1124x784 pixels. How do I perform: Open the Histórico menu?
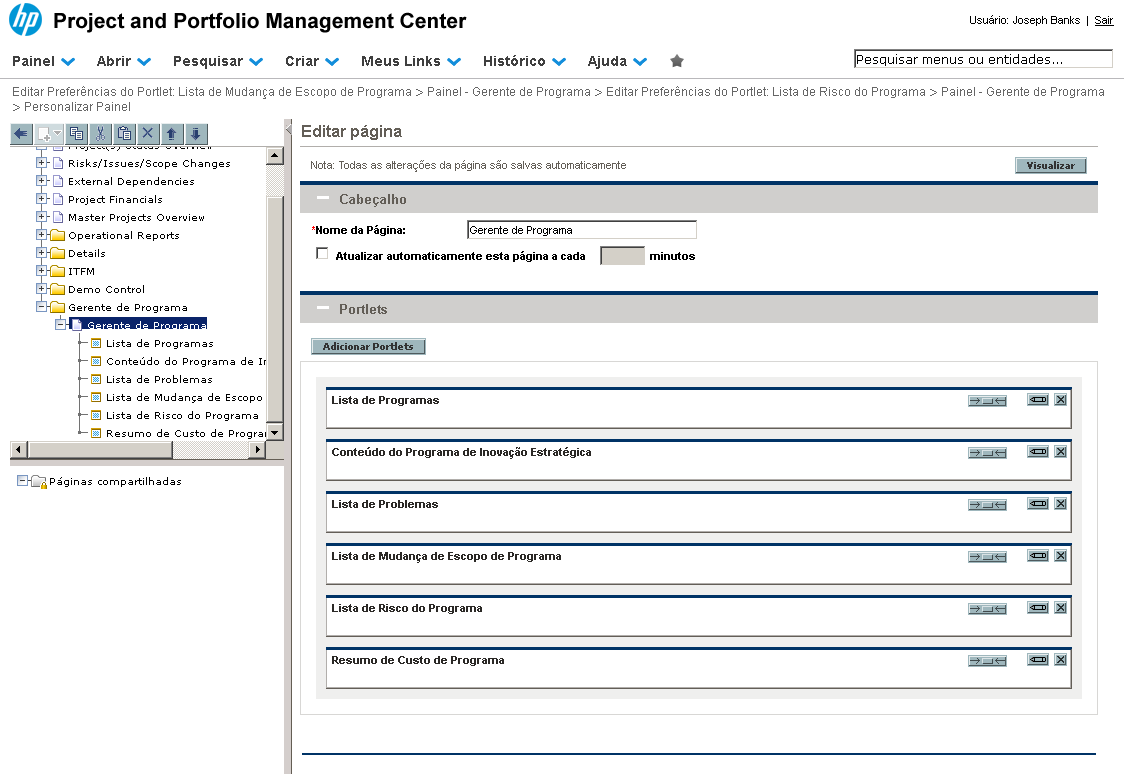524,61
